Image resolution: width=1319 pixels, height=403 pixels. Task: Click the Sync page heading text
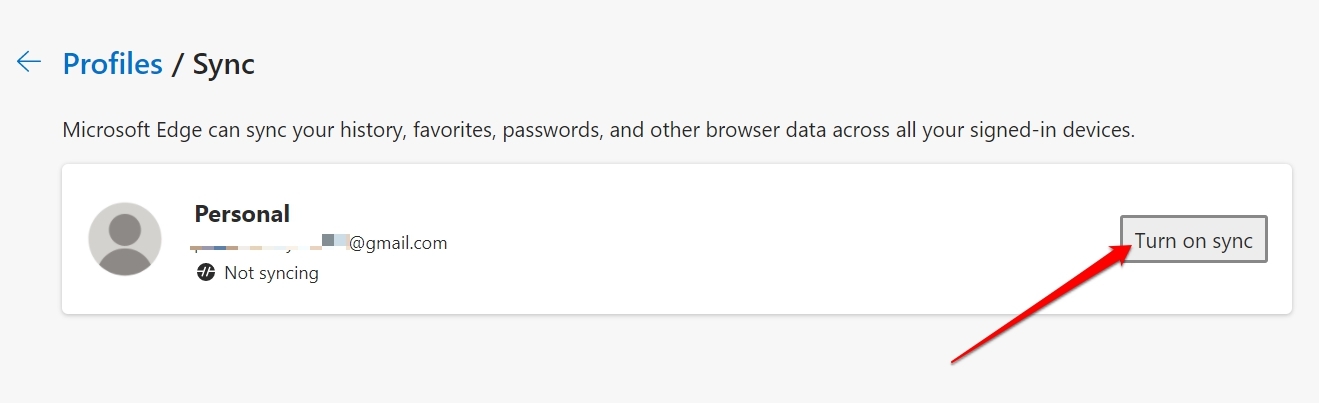click(x=224, y=65)
